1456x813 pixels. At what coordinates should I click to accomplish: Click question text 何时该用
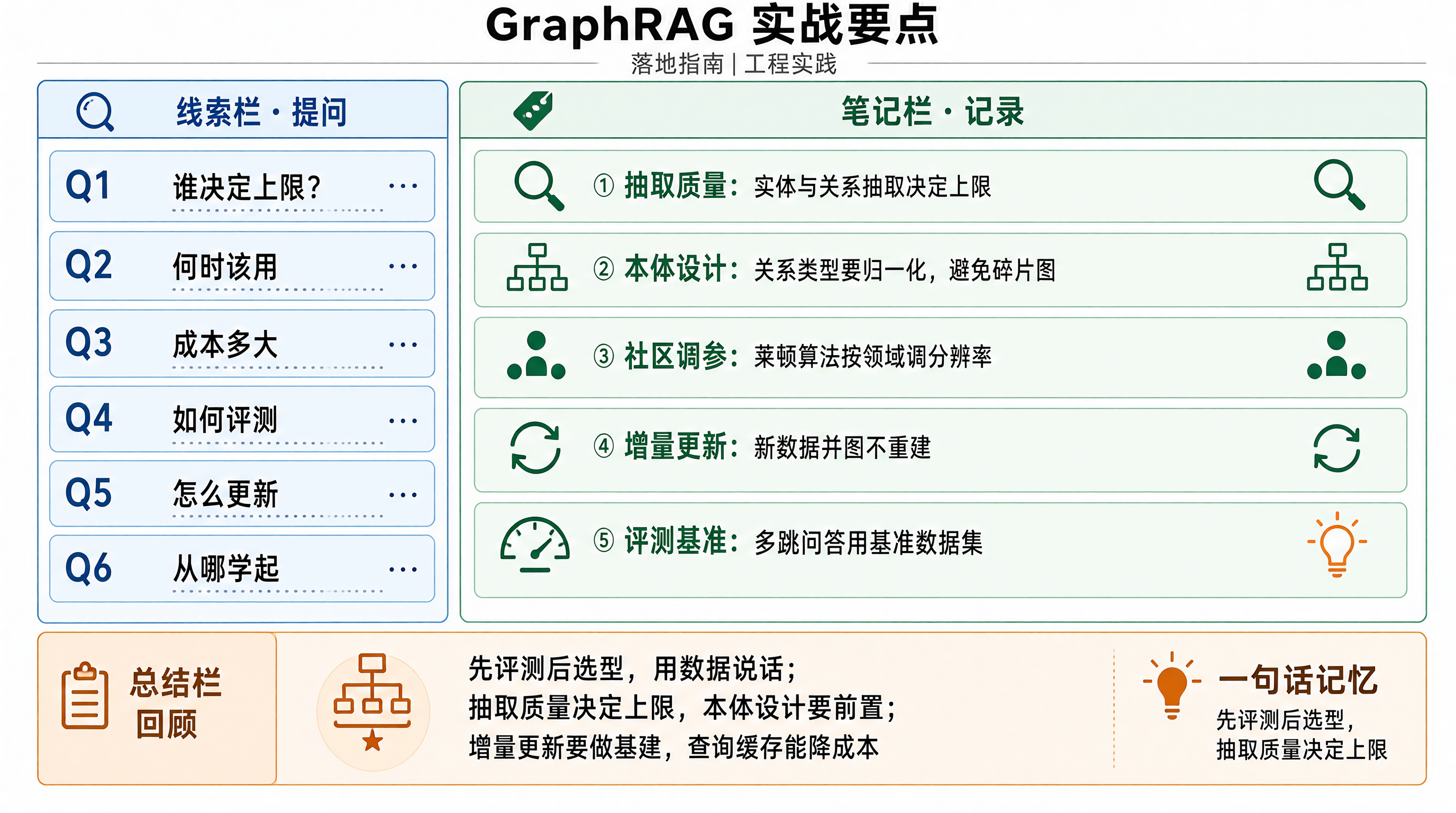point(225,267)
